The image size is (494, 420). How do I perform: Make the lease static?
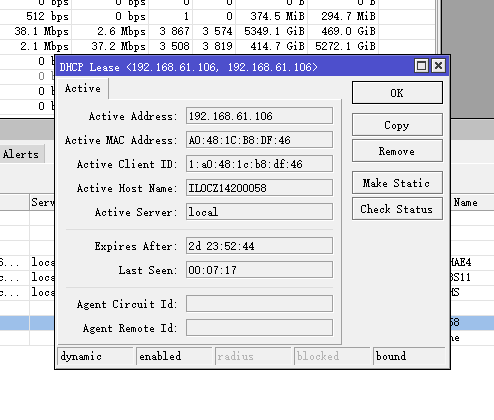[397, 183]
